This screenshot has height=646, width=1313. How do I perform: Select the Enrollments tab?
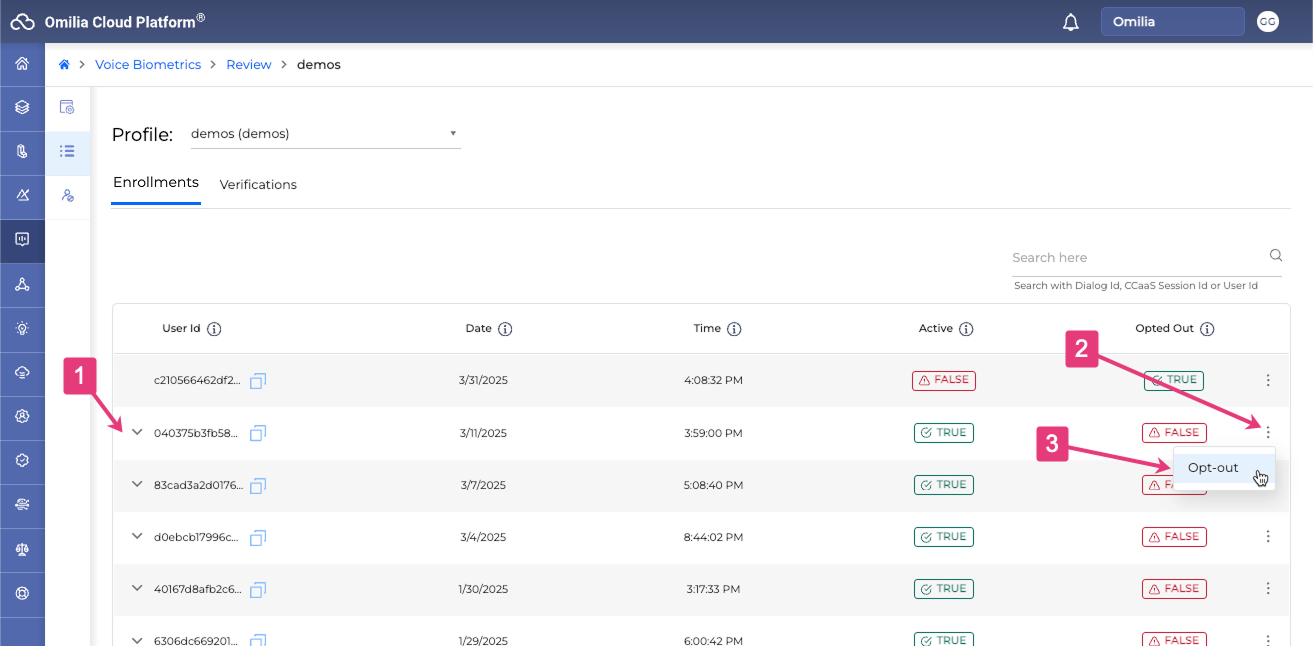tap(156, 183)
